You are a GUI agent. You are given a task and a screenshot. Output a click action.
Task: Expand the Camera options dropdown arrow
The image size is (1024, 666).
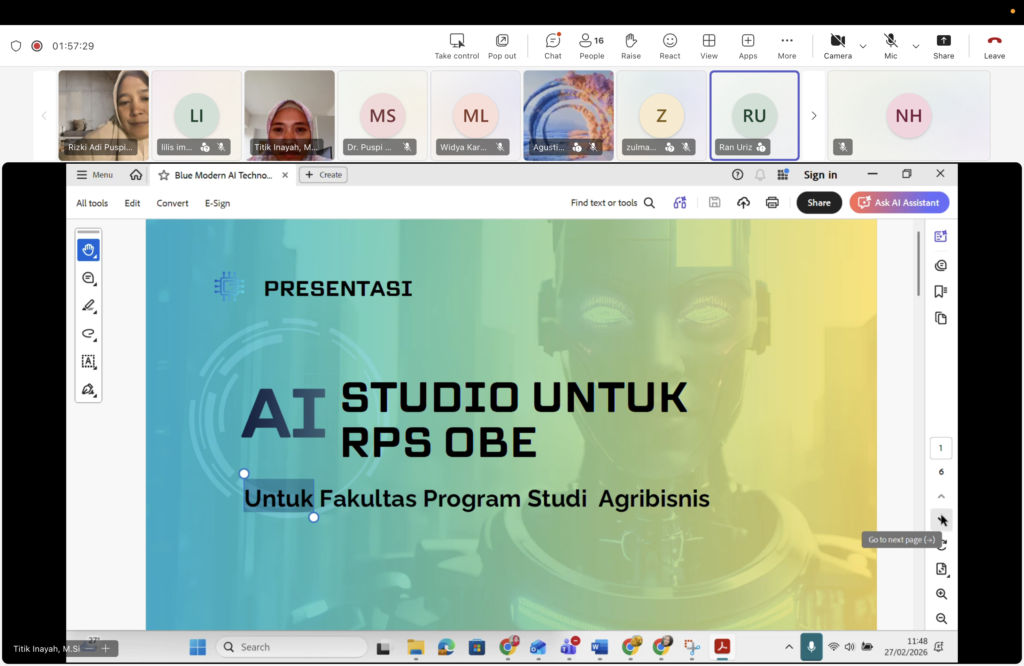coord(863,46)
